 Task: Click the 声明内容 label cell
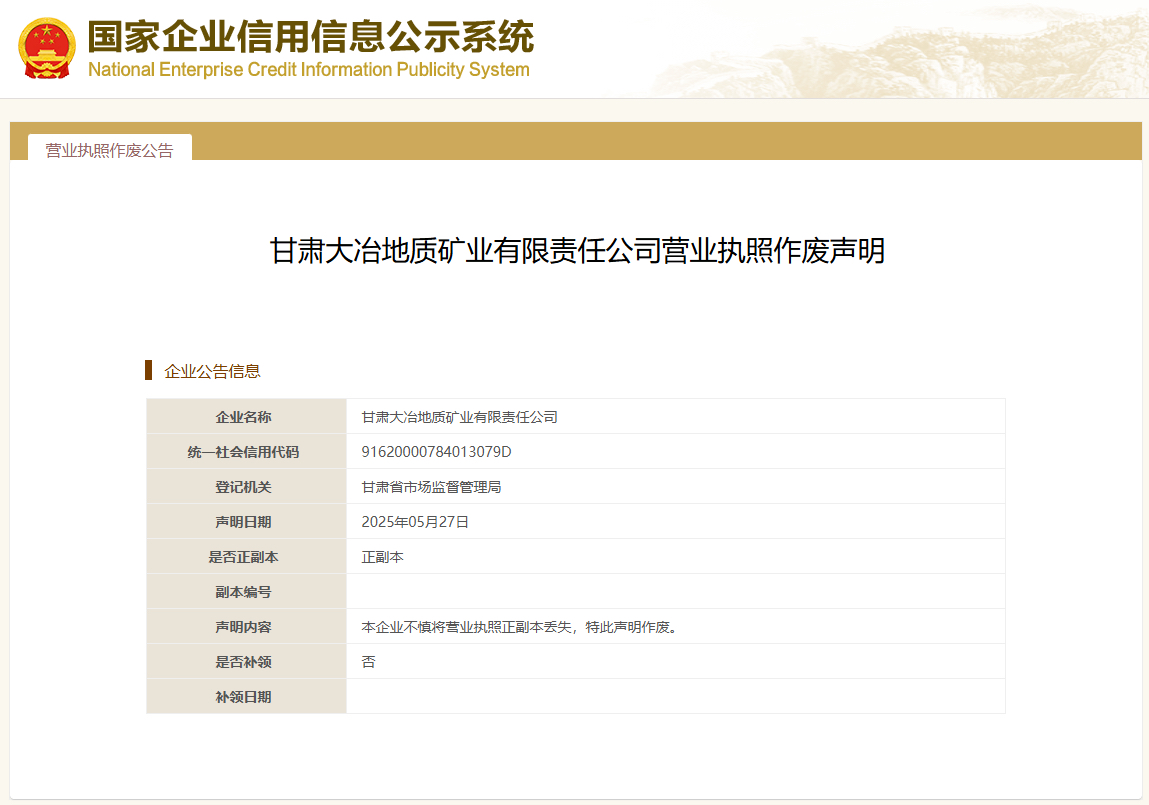[x=246, y=627]
